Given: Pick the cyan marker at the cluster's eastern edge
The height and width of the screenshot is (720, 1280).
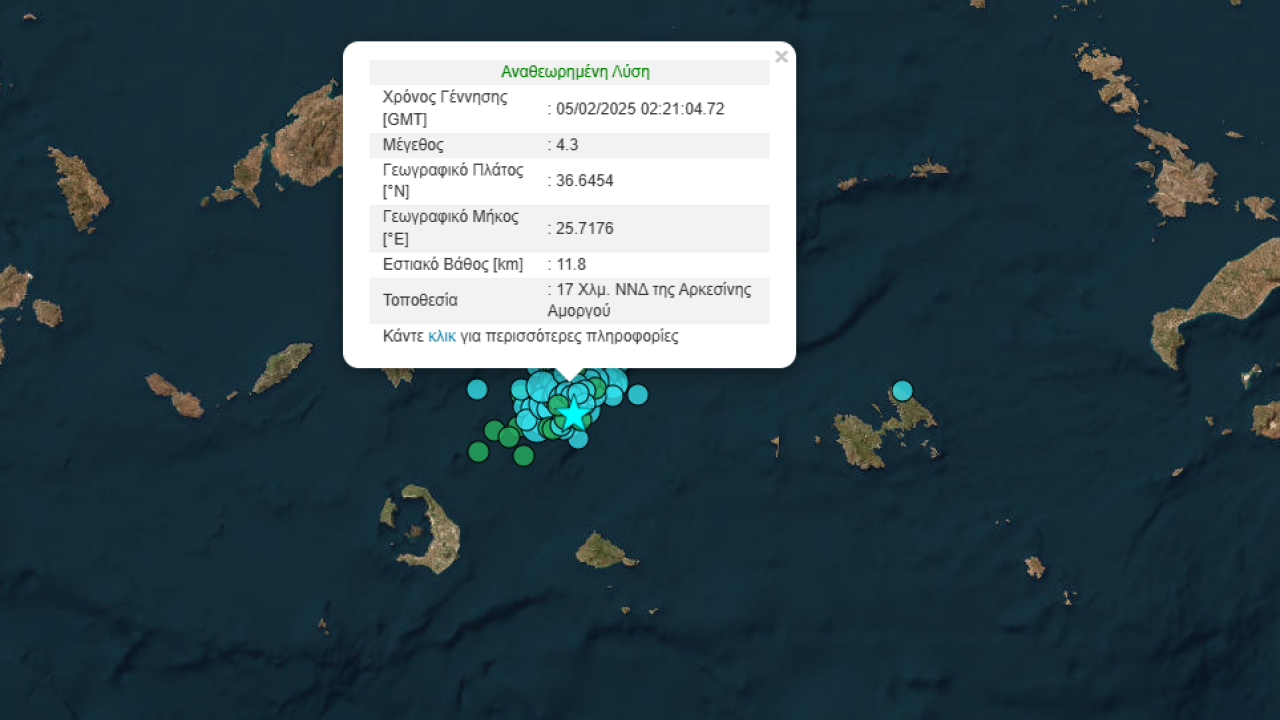Looking at the screenshot, I should pos(638,394).
